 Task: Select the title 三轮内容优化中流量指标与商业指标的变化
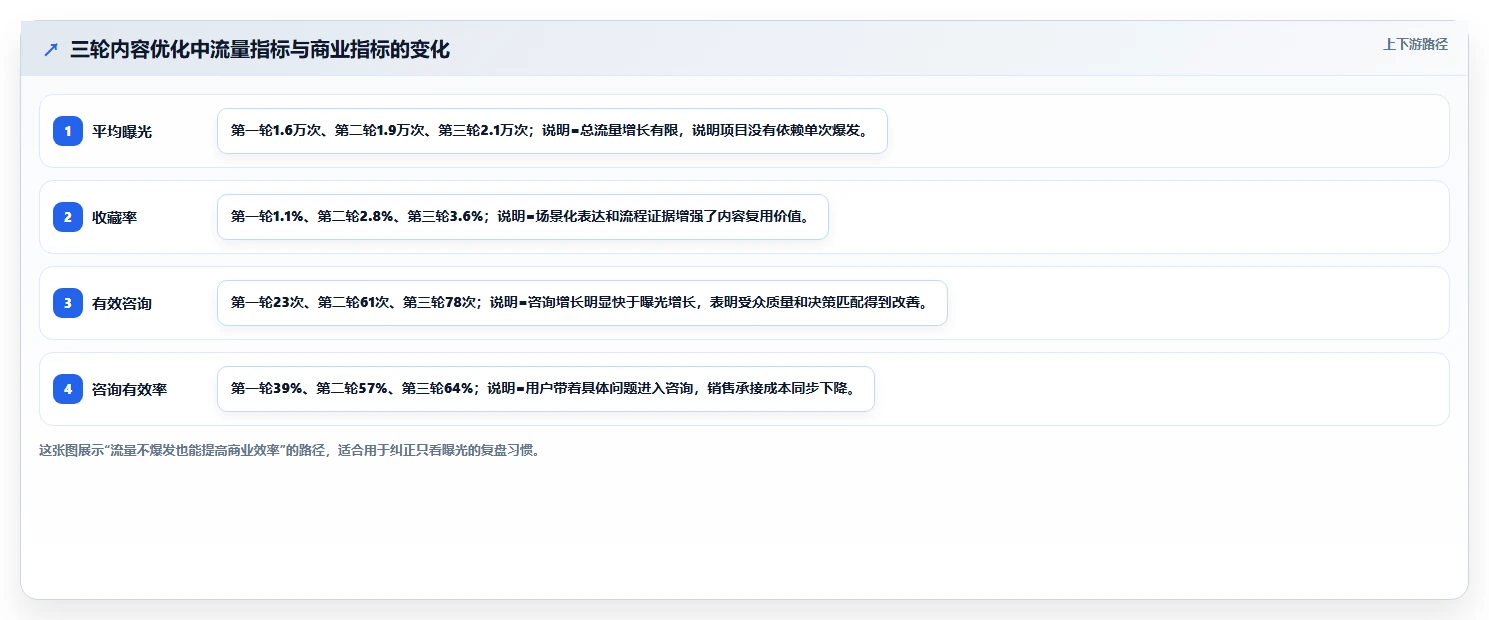[260, 49]
